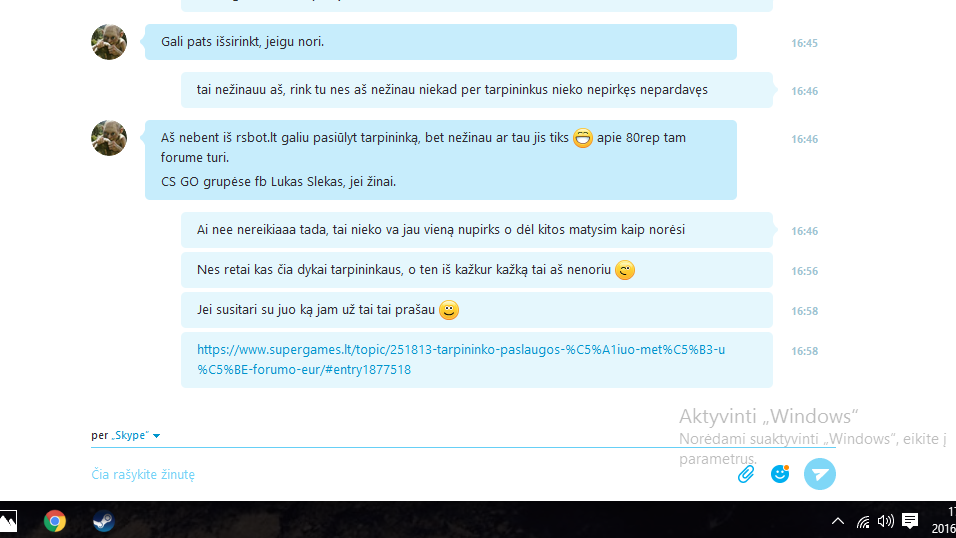Open the supergames.lt tarpininko-paslaugos link

(x=461, y=359)
